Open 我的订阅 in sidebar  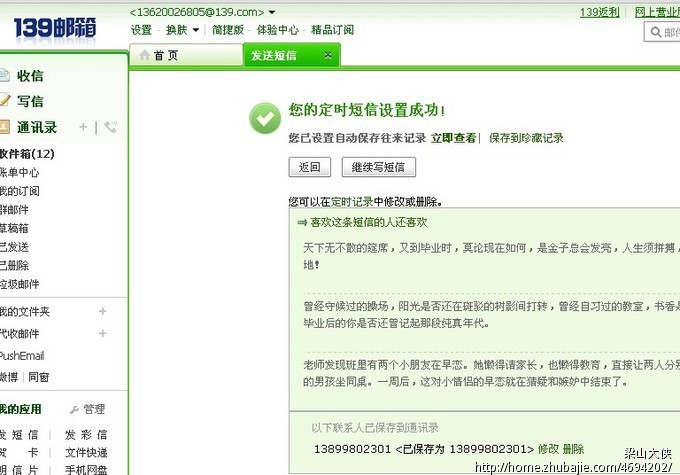point(20,191)
